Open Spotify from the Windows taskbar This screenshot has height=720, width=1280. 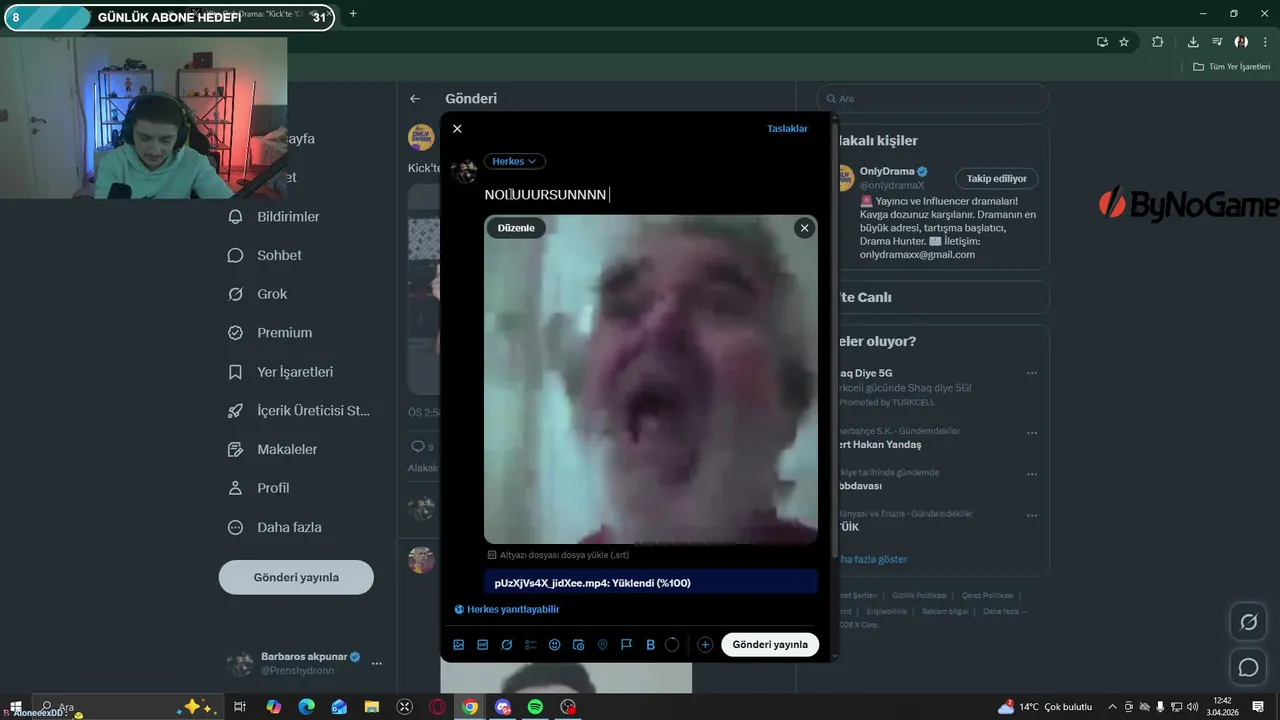(x=535, y=707)
